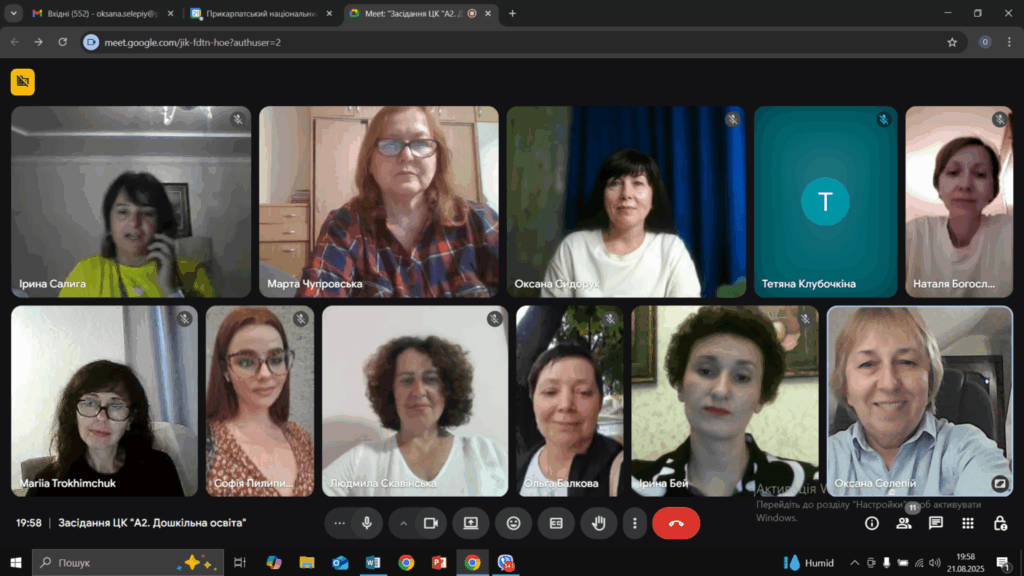Toggle closed captions in Meet
Image resolution: width=1024 pixels, height=576 pixels.
tap(556, 523)
